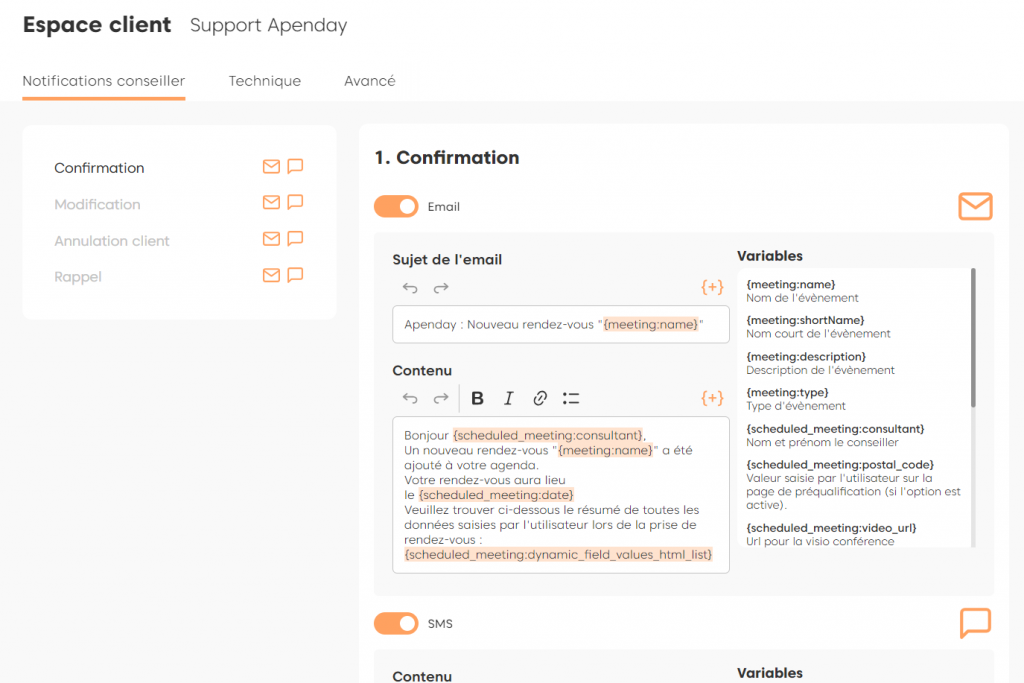Click the SMS icon beside Rappel
Viewport: 1024px width, 683px height.
coord(295,275)
